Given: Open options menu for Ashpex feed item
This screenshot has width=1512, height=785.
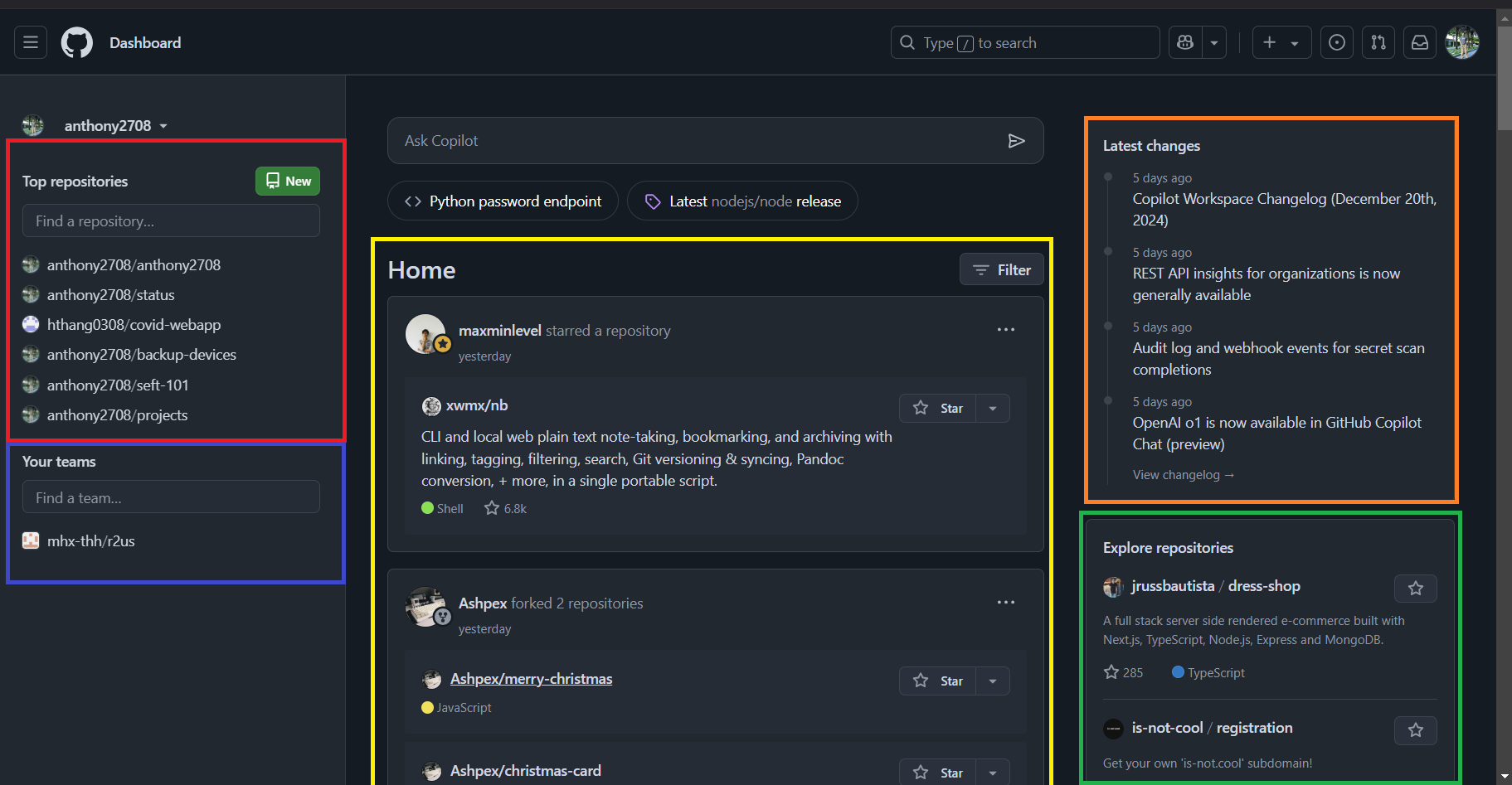Looking at the screenshot, I should [x=1006, y=603].
